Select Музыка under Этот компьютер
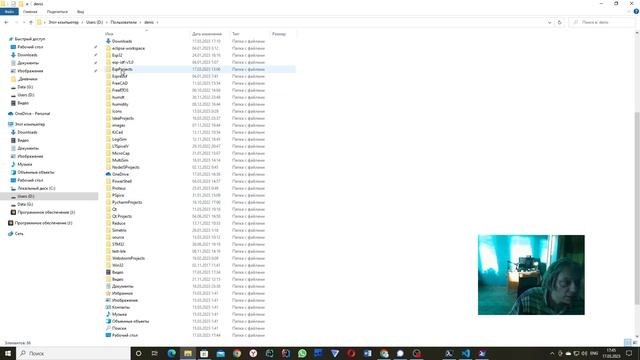 [24, 164]
